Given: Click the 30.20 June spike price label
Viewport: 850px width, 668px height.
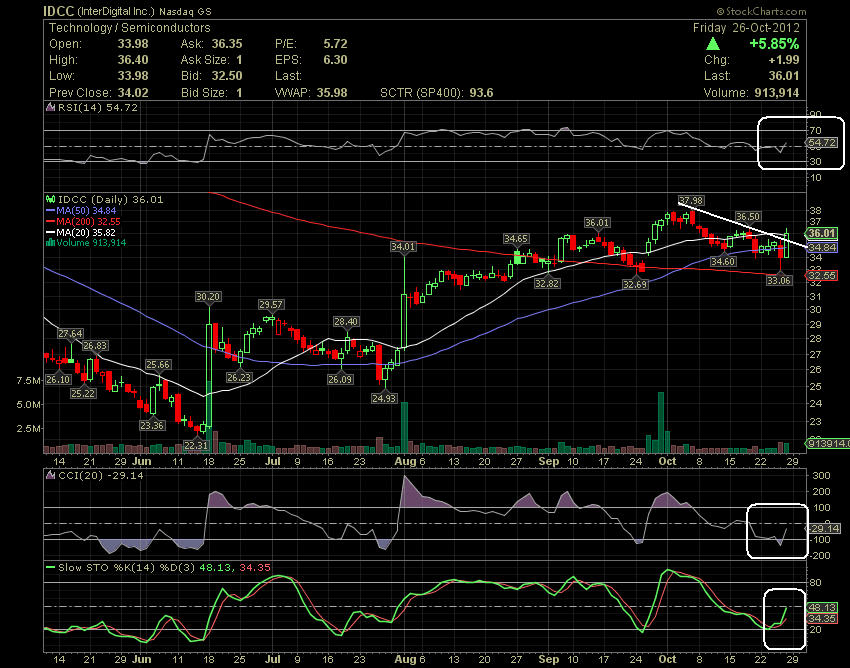Looking at the screenshot, I should 208,297.
